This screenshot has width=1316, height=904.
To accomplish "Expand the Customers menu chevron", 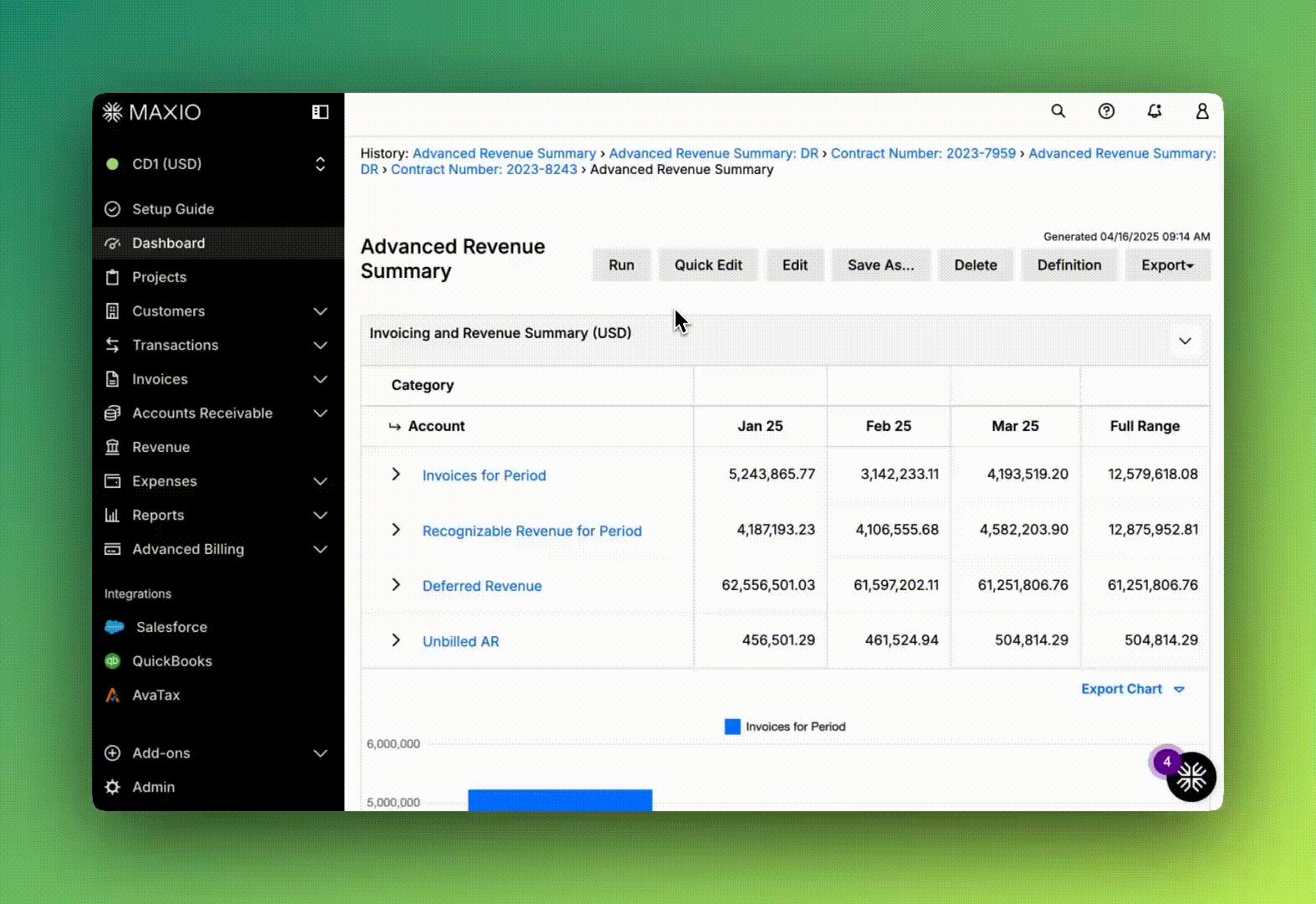I will [x=320, y=311].
